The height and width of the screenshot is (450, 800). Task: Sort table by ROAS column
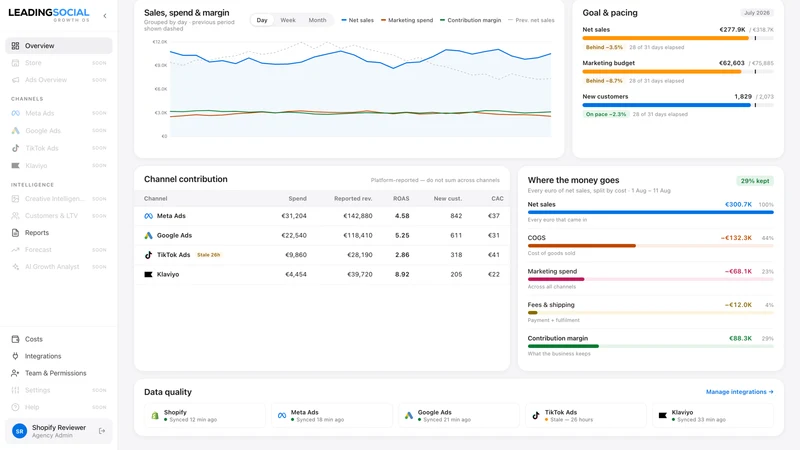tap(401, 198)
